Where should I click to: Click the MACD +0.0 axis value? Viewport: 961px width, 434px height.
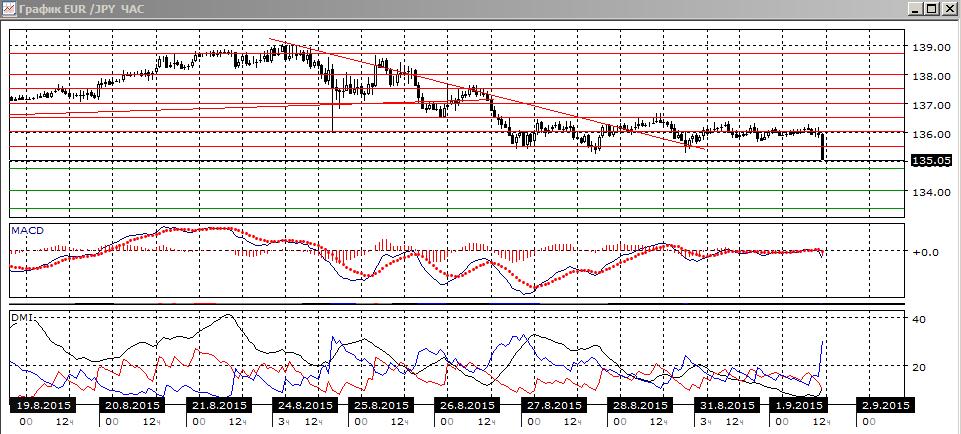925,251
